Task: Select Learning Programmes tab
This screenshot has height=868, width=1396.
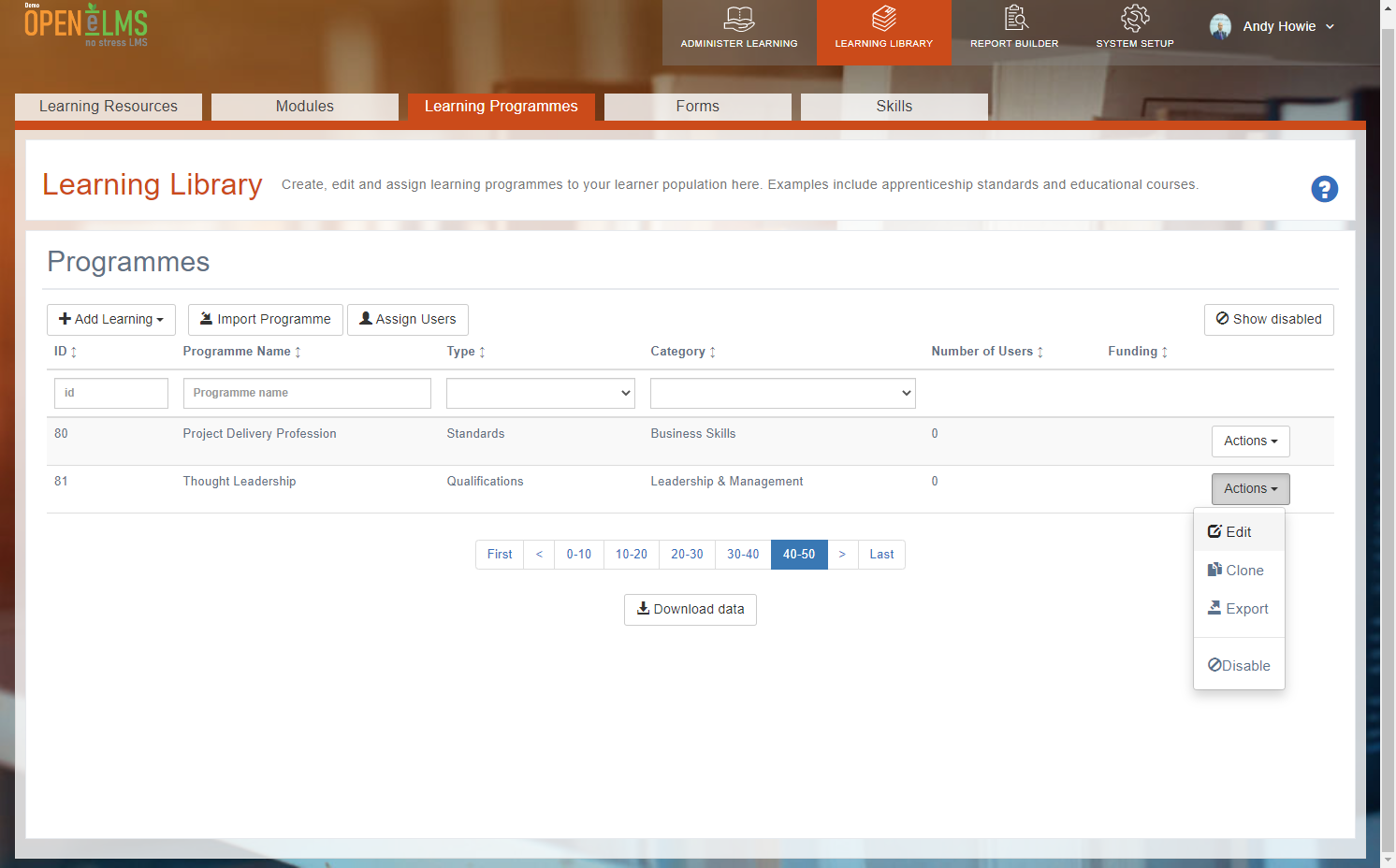Action: 502,107
